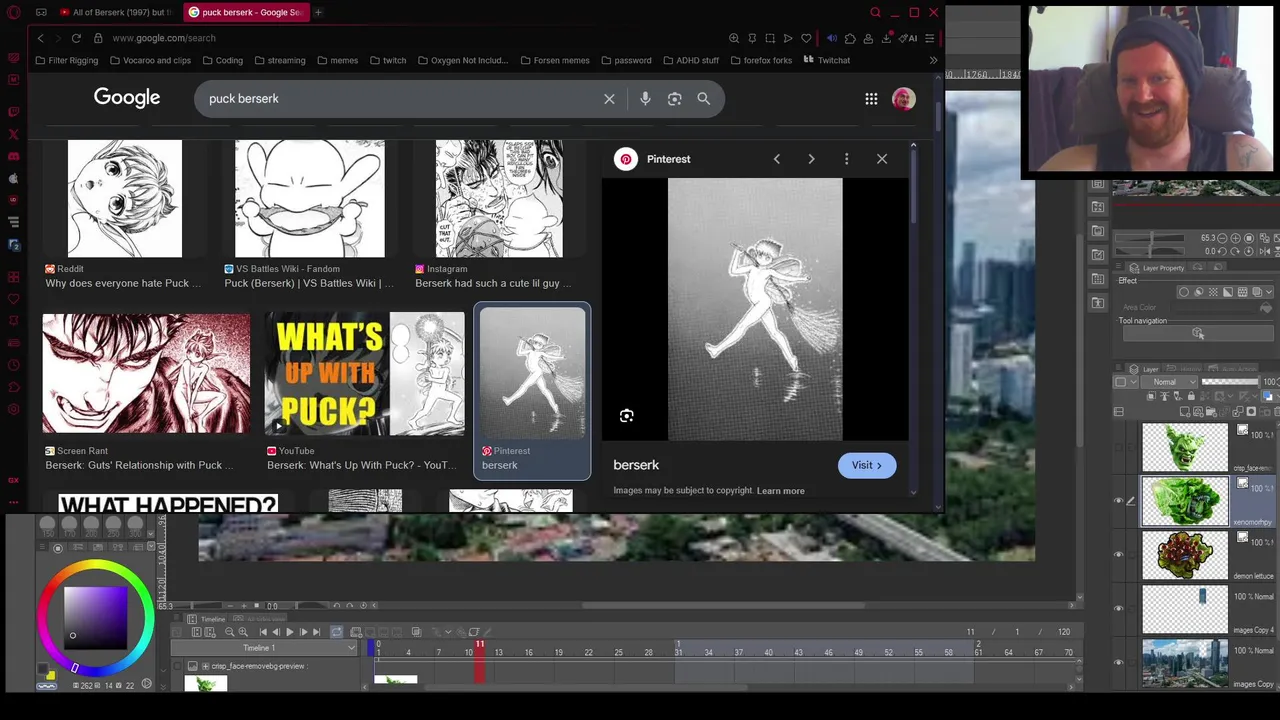Select the demon lettuce layer thumbnail
Screen dimensions: 1280x720
pos(1185,555)
